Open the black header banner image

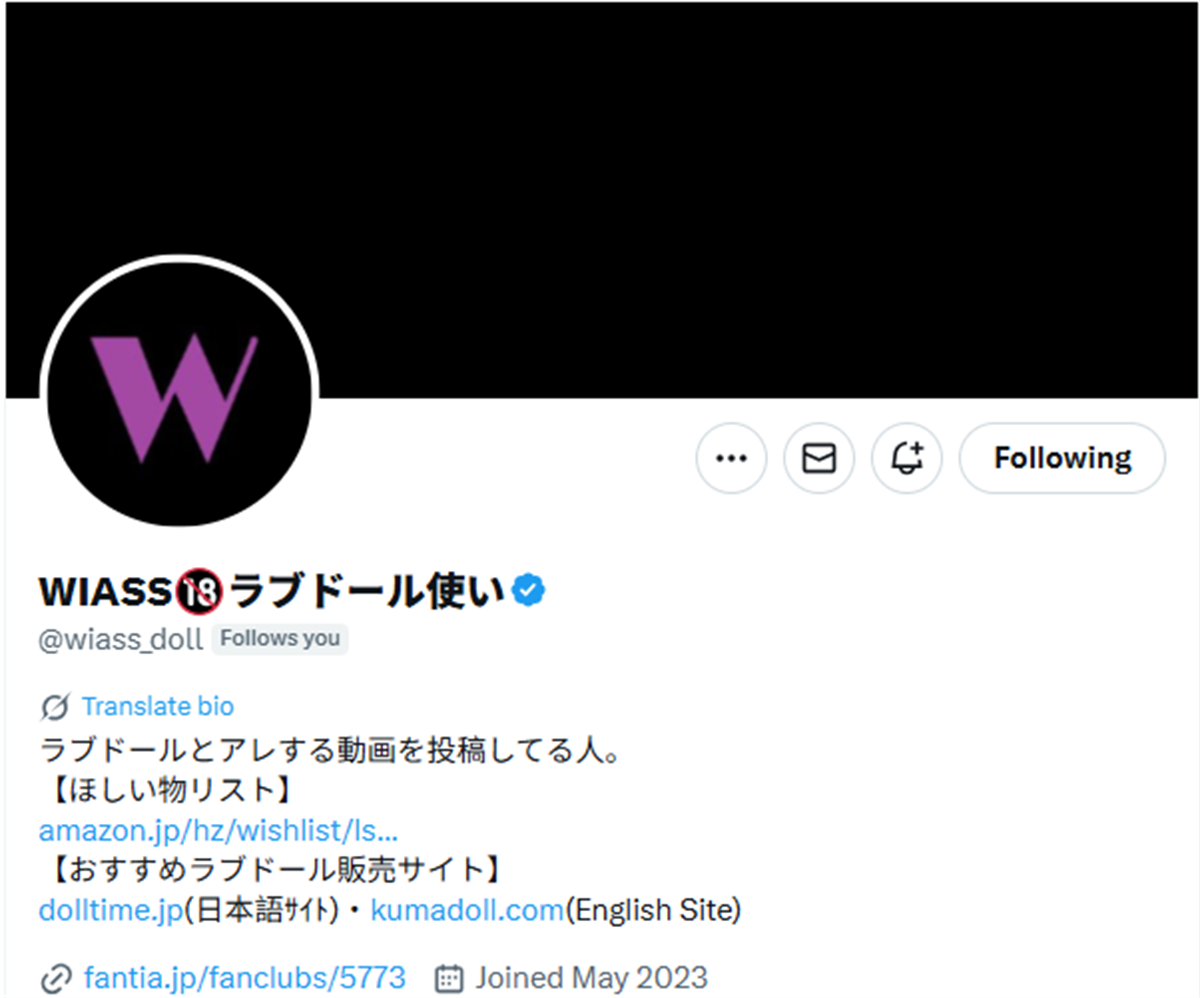(x=600, y=200)
